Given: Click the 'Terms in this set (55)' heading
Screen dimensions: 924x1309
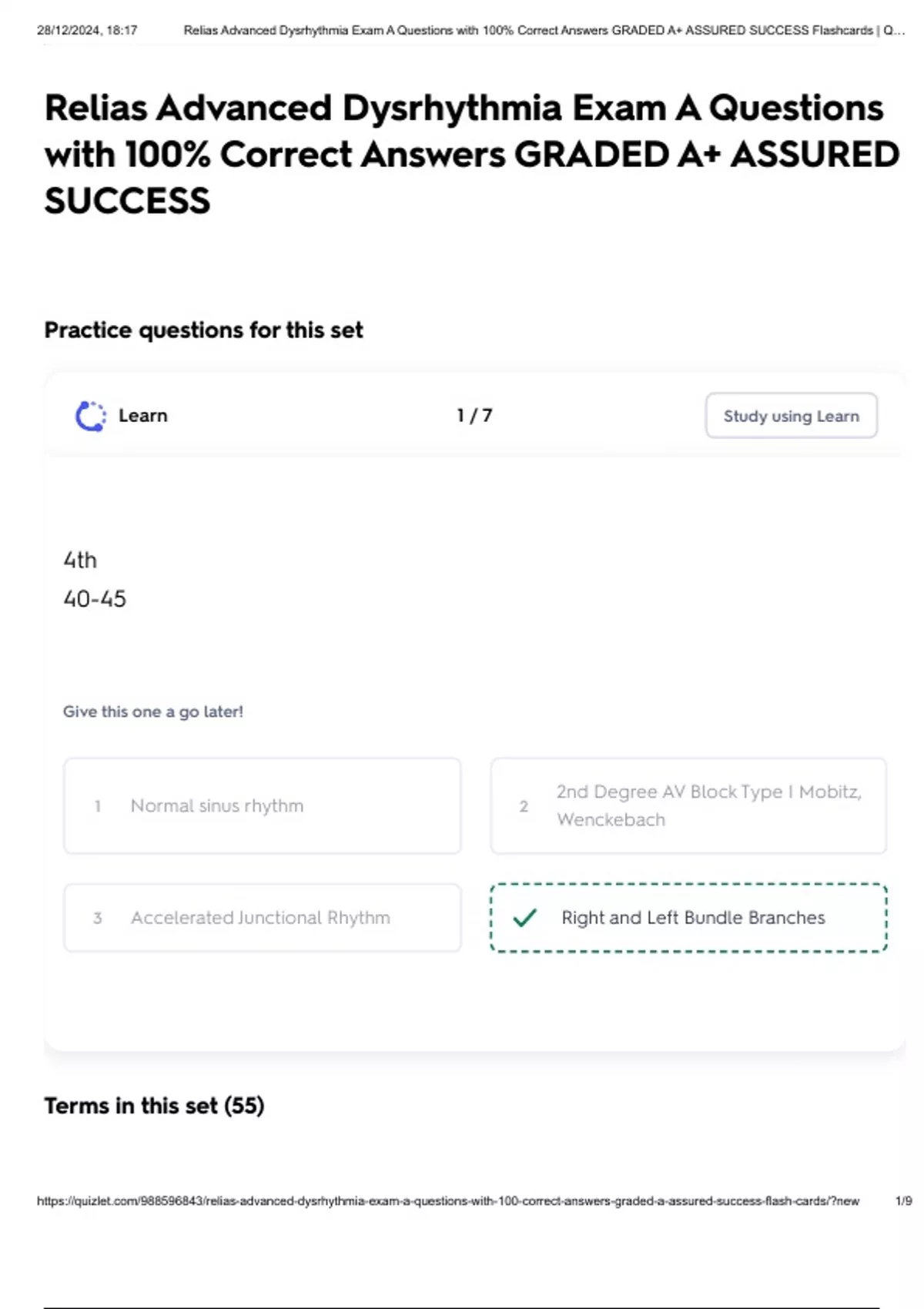Looking at the screenshot, I should tap(153, 1105).
